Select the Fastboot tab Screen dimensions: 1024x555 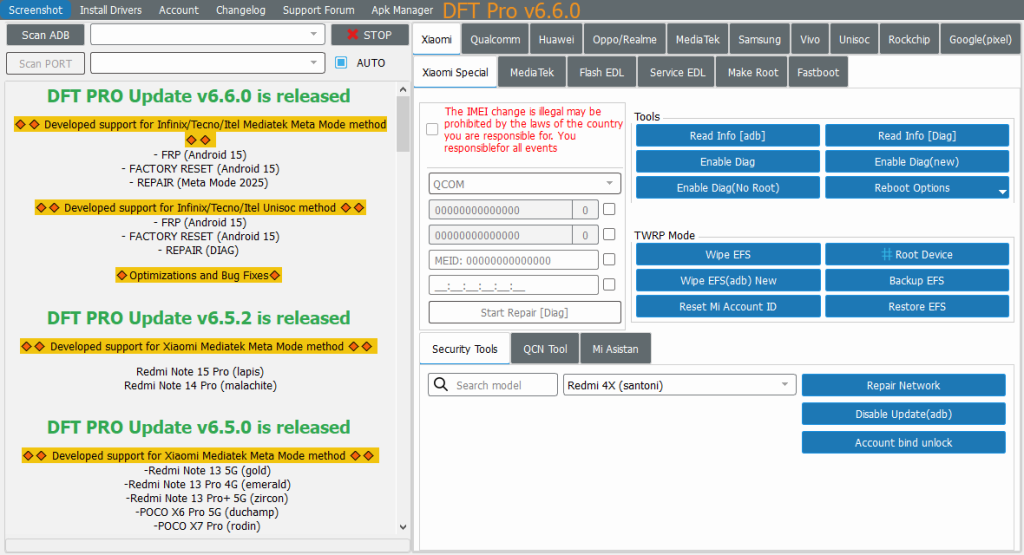pyautogui.click(x=818, y=72)
